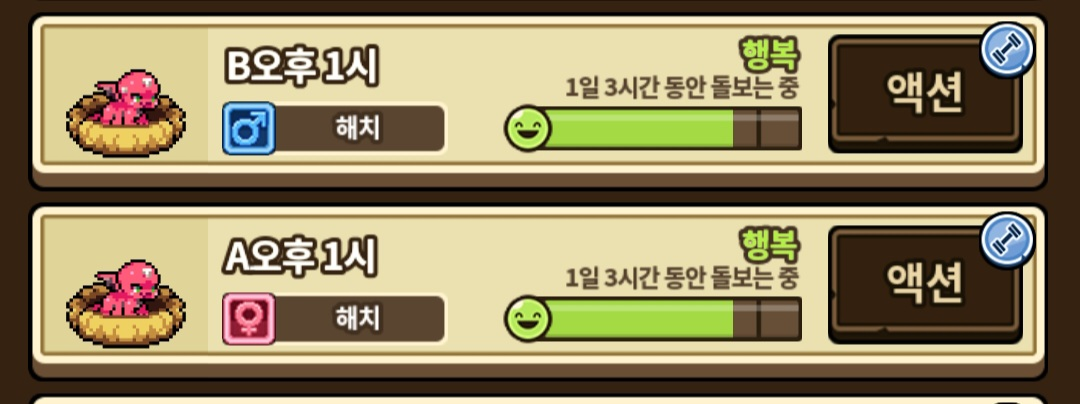1080x404 pixels.
Task: Click the smiley face on A오후 1시's happiness bar
Action: (x=528, y=318)
